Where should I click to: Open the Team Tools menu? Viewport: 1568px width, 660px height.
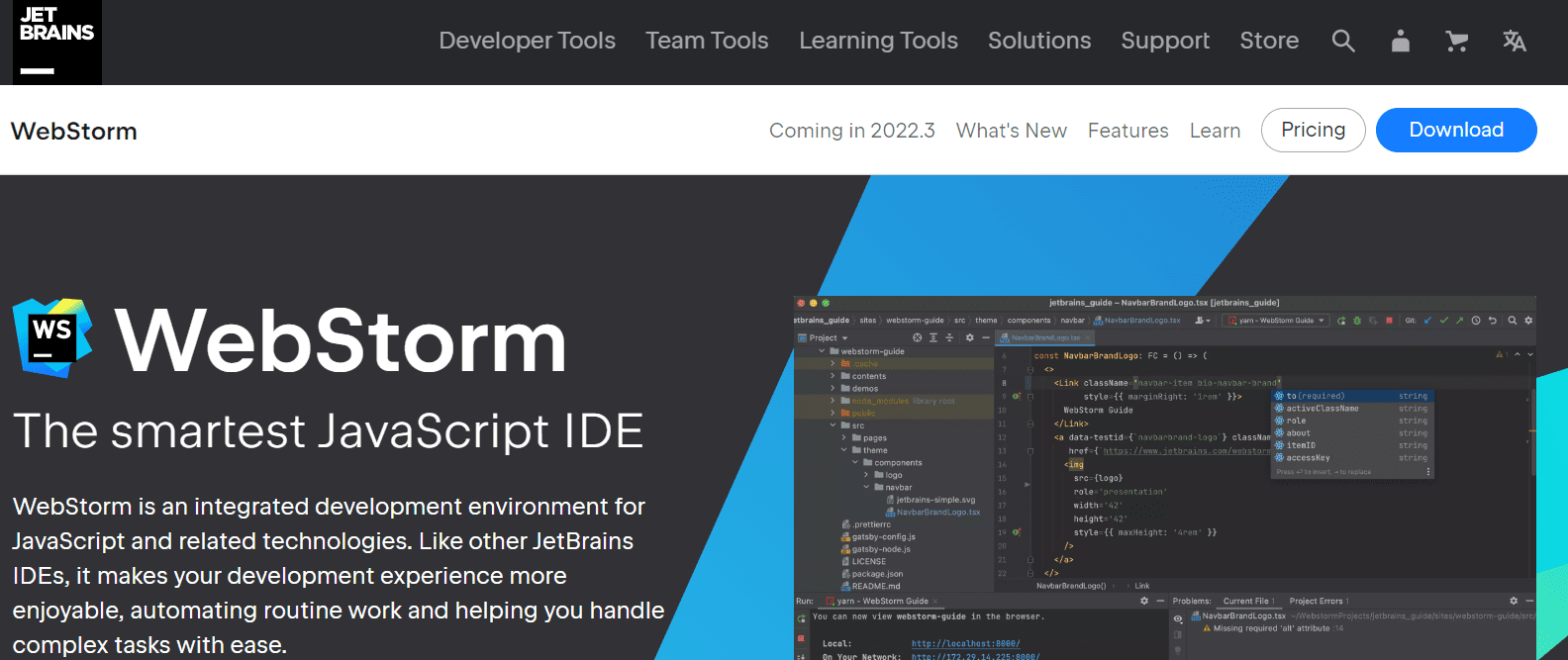coord(707,41)
